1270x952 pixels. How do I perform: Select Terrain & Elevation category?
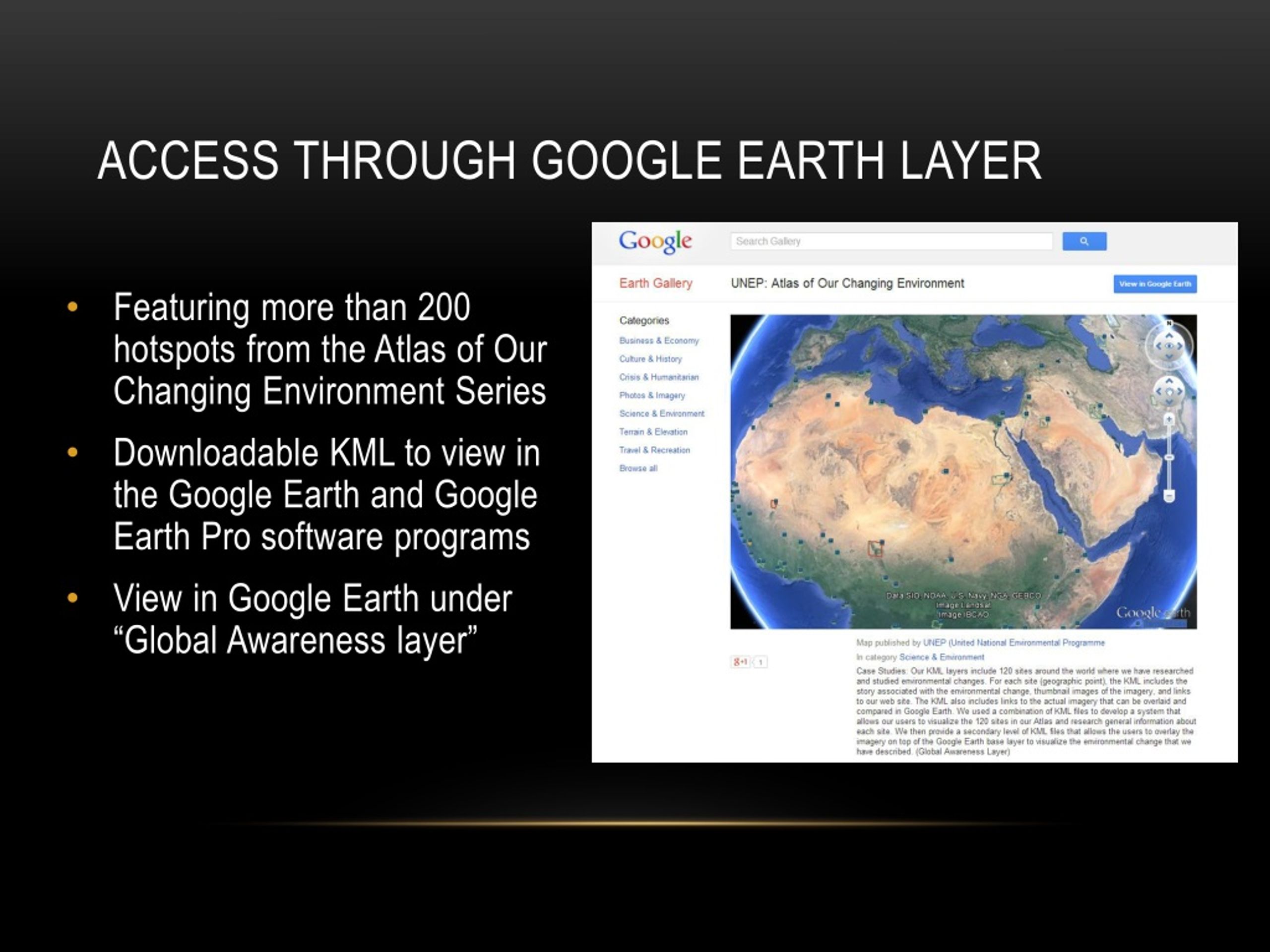click(x=653, y=432)
